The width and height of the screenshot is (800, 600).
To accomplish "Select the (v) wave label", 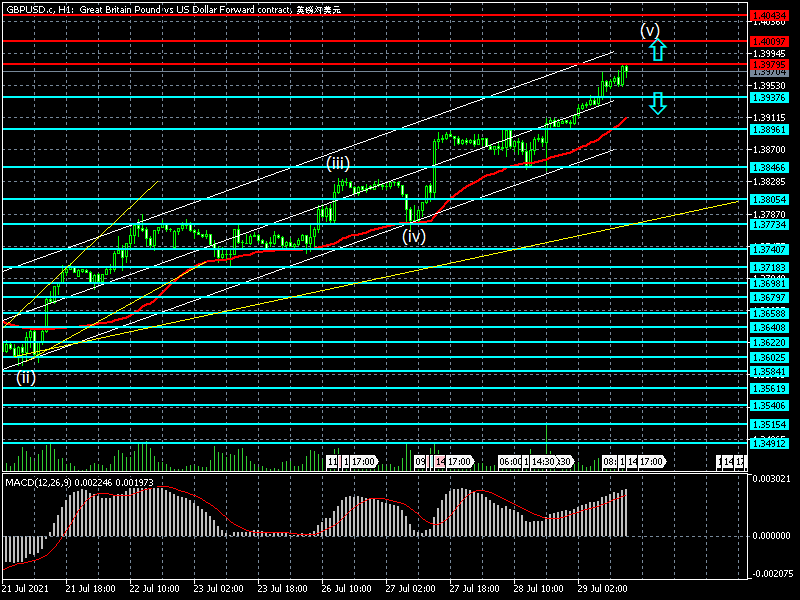I will tap(651, 30).
